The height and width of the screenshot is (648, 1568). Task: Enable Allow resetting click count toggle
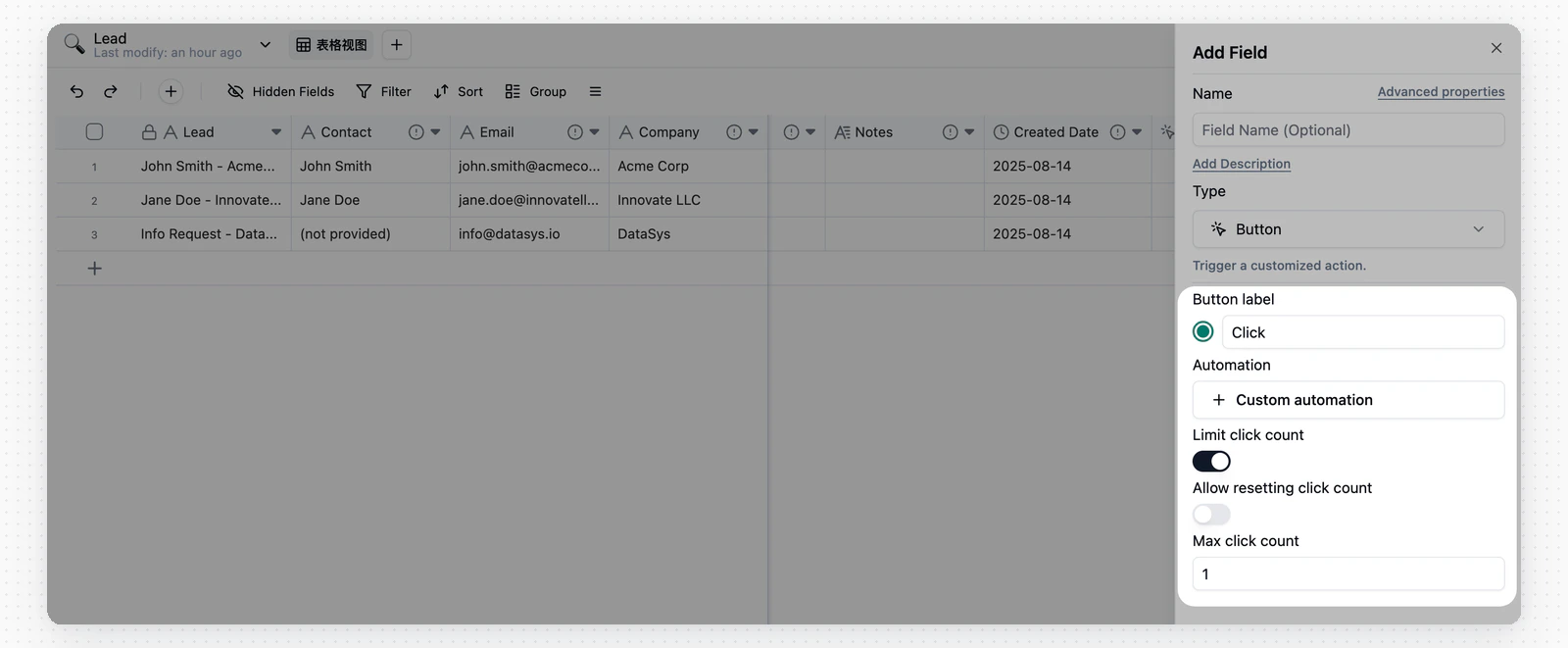click(1211, 514)
